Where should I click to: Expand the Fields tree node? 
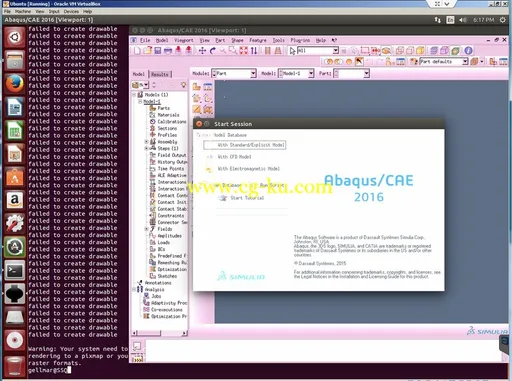[146, 229]
